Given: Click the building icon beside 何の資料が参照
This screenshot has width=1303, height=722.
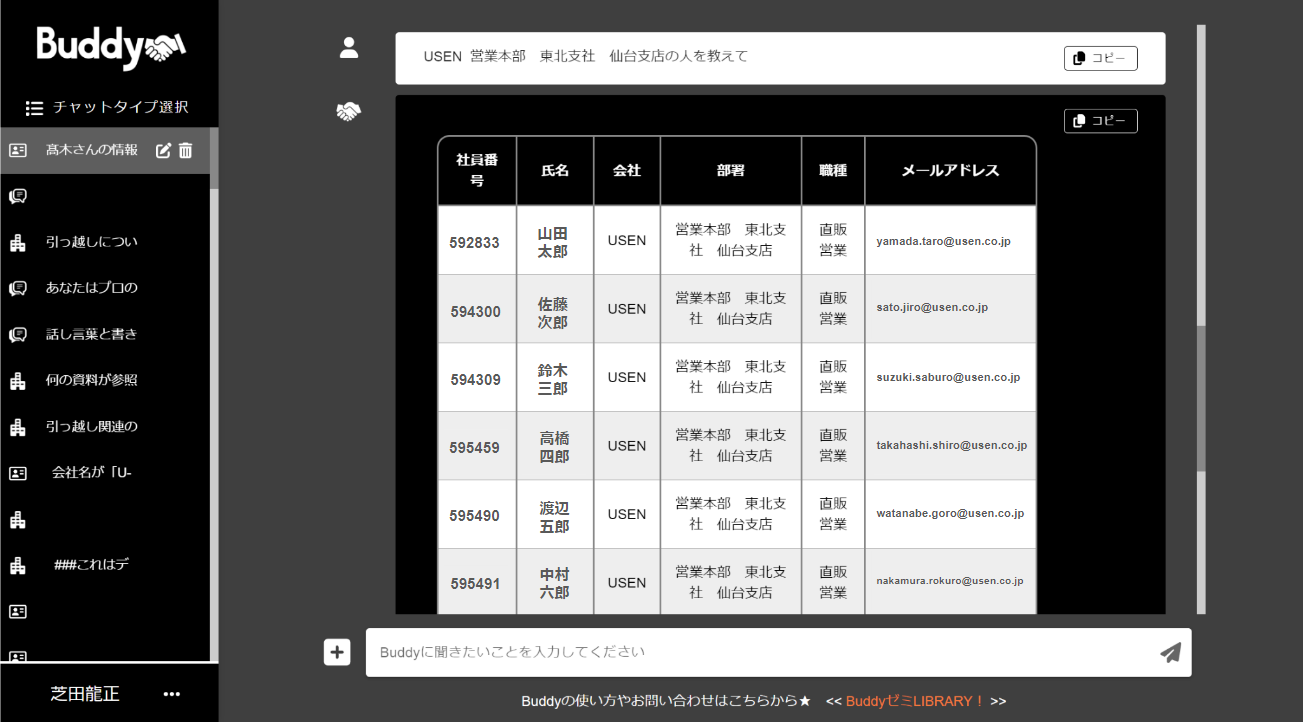Looking at the screenshot, I should pyautogui.click(x=17, y=381).
